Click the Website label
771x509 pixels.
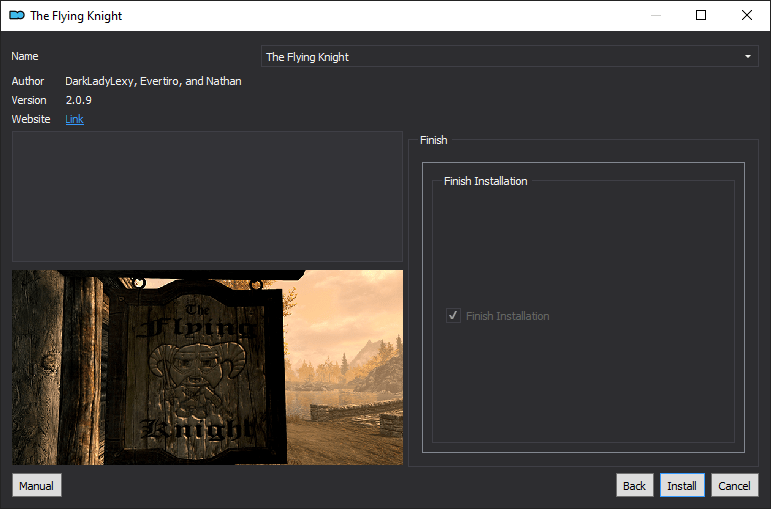tap(31, 119)
